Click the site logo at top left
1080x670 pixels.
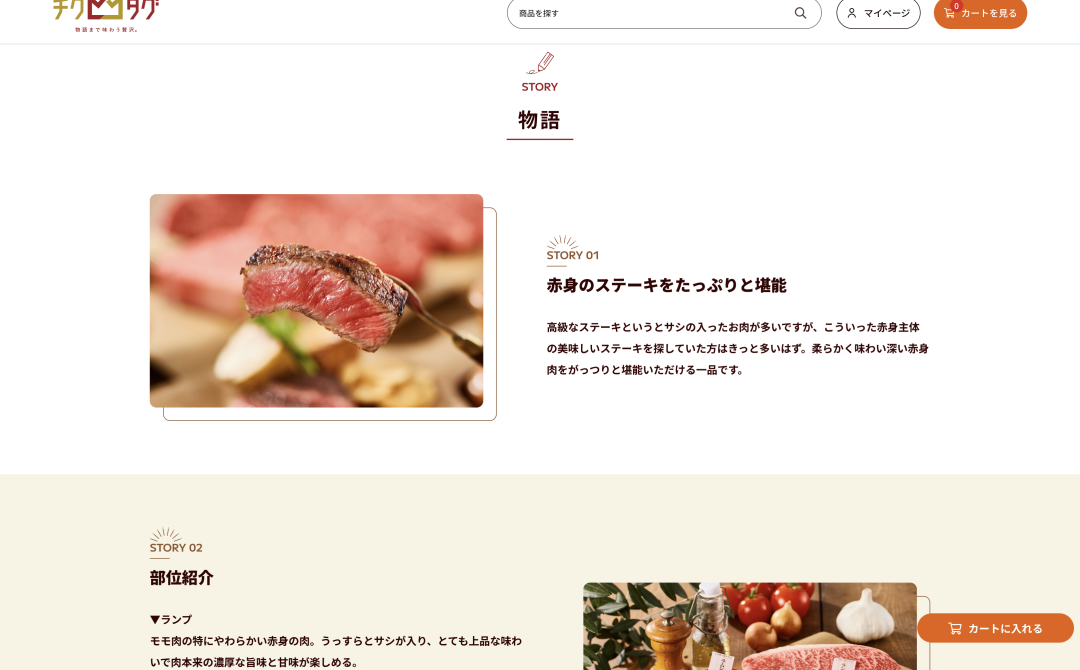pos(106,15)
